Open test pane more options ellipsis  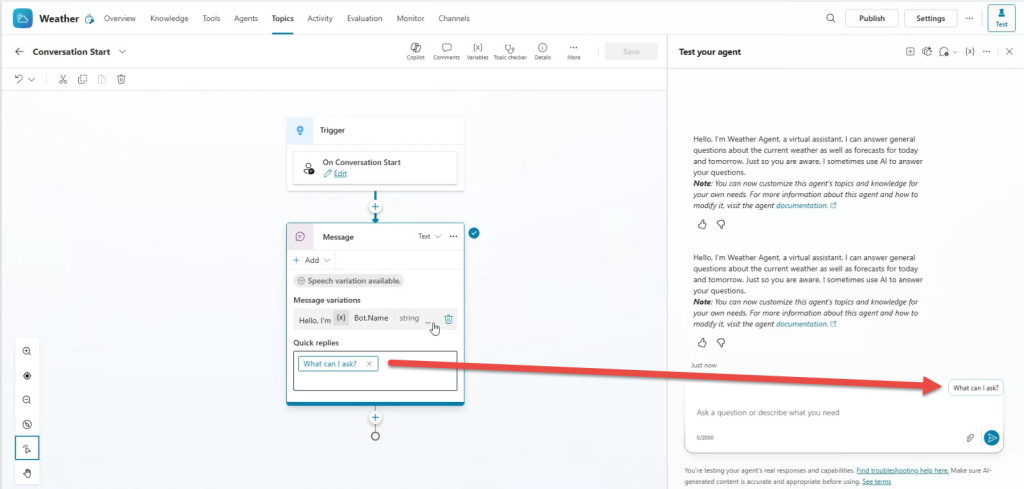point(987,52)
